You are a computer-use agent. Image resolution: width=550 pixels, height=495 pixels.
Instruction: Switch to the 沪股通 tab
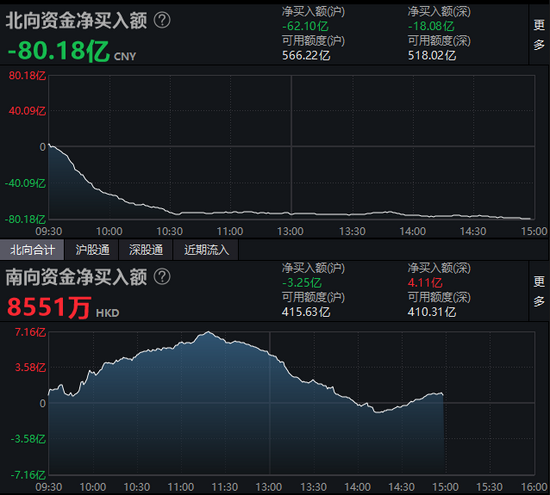(92, 250)
